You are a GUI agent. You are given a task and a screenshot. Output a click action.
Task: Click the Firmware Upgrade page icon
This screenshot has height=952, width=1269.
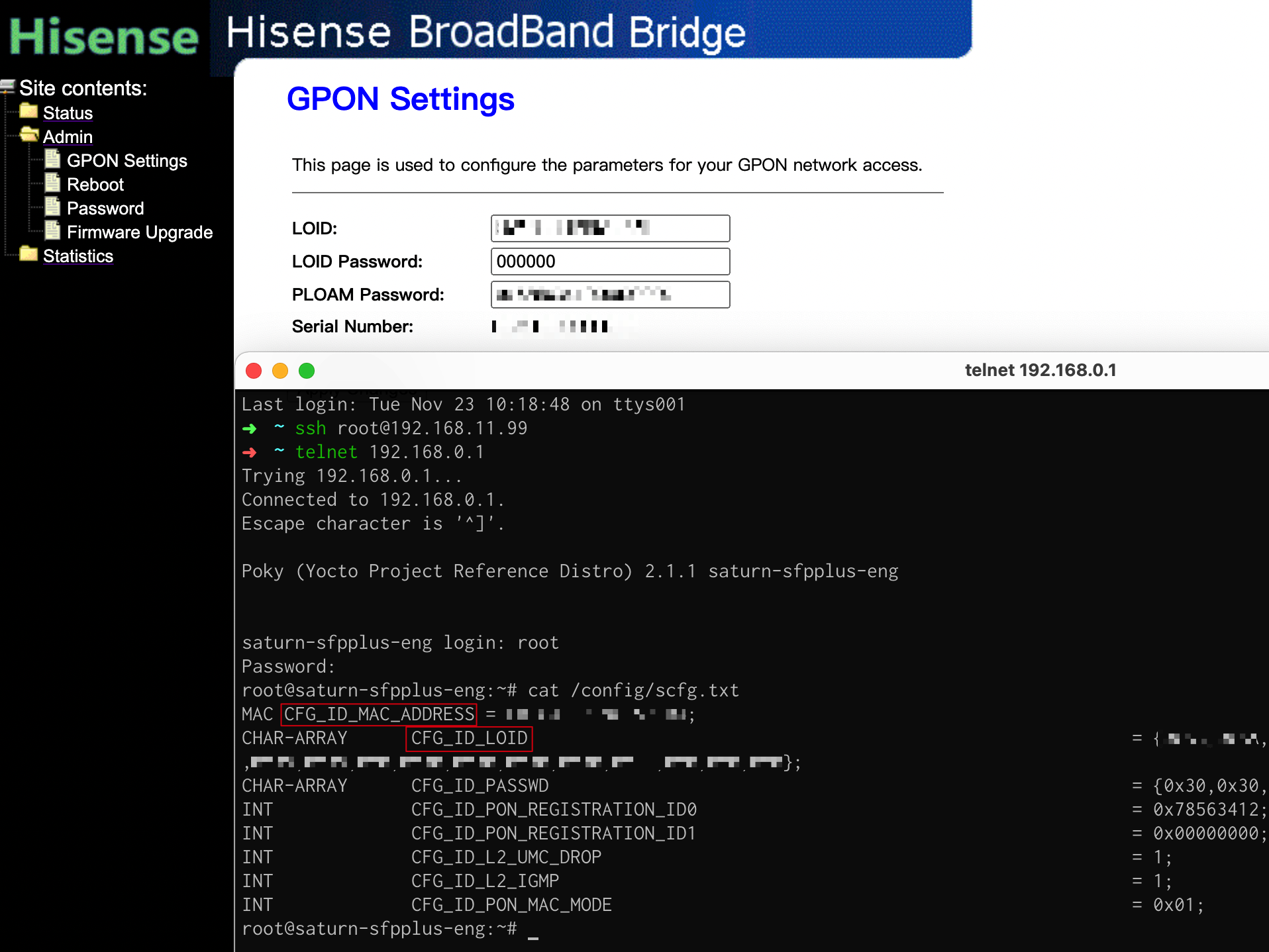(52, 231)
